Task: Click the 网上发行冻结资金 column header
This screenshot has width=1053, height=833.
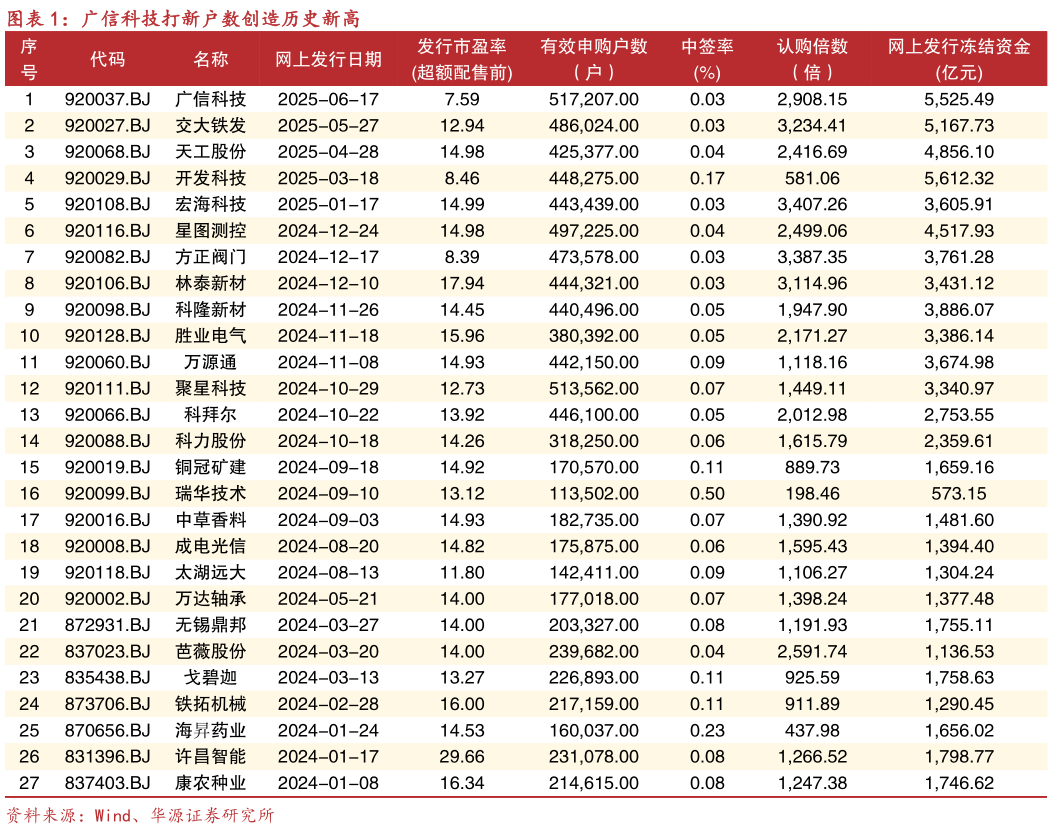Action: [x=957, y=58]
